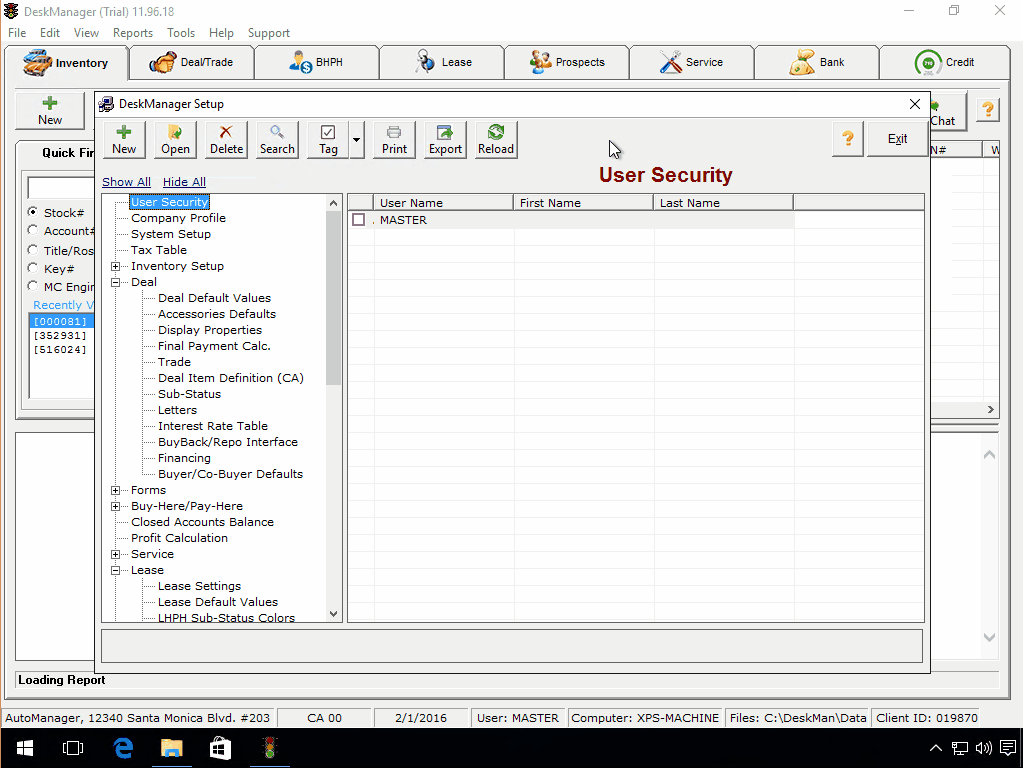Select the Account# radio button
Screen dimensions: 1023x768
tap(33, 230)
